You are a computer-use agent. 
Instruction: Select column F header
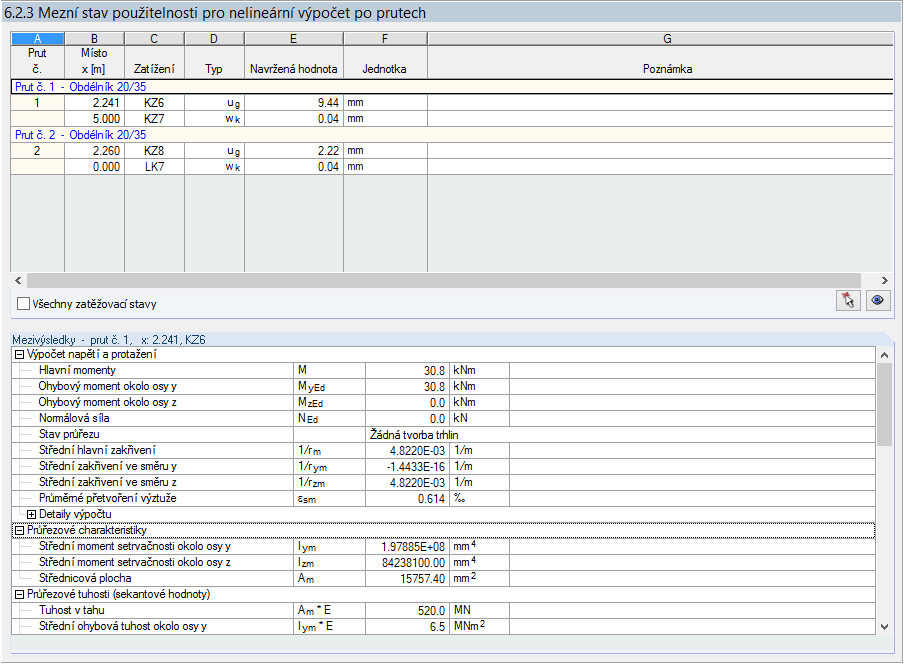pyautogui.click(x=385, y=39)
